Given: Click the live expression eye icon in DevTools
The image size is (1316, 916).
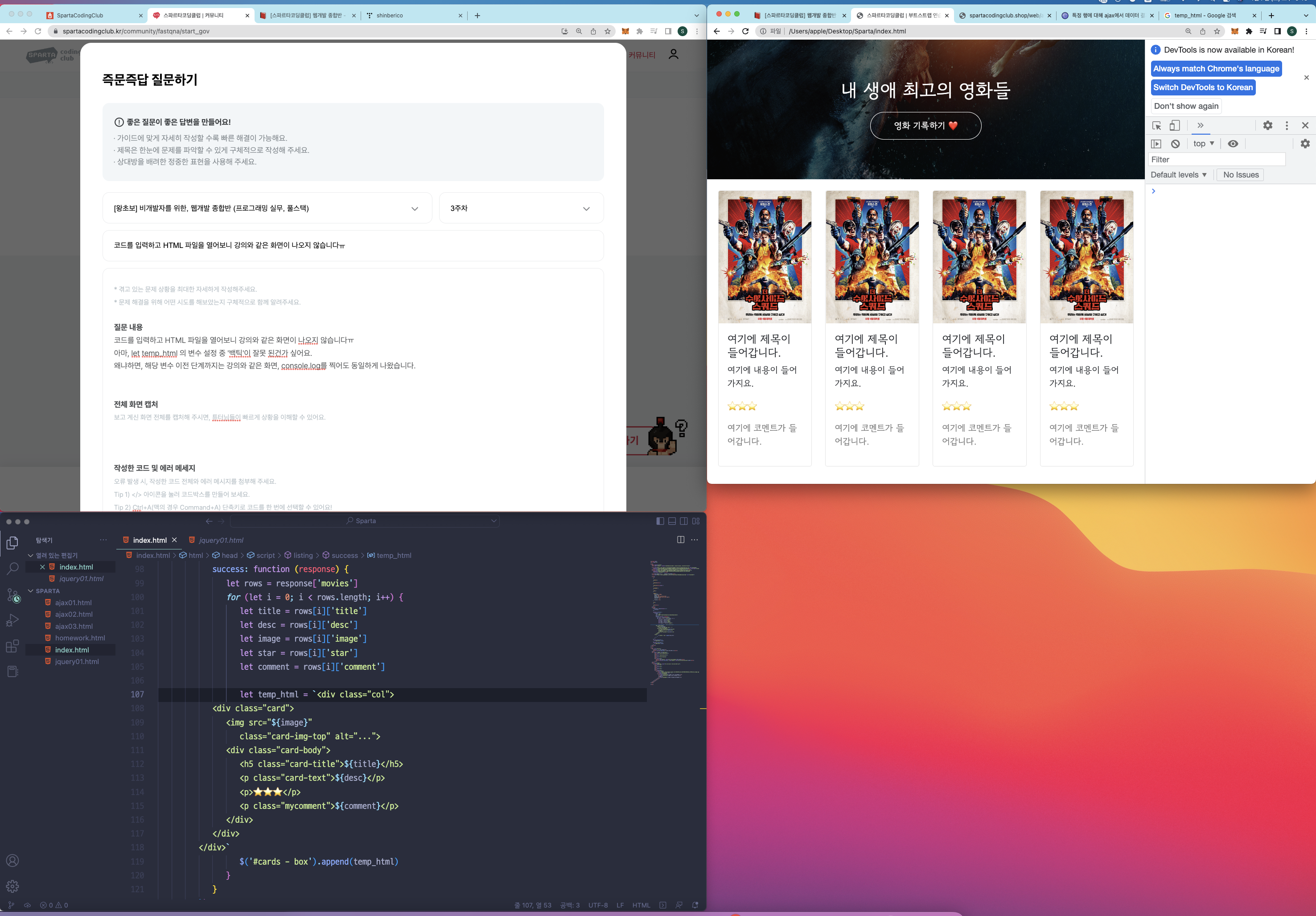Looking at the screenshot, I should (x=1233, y=144).
